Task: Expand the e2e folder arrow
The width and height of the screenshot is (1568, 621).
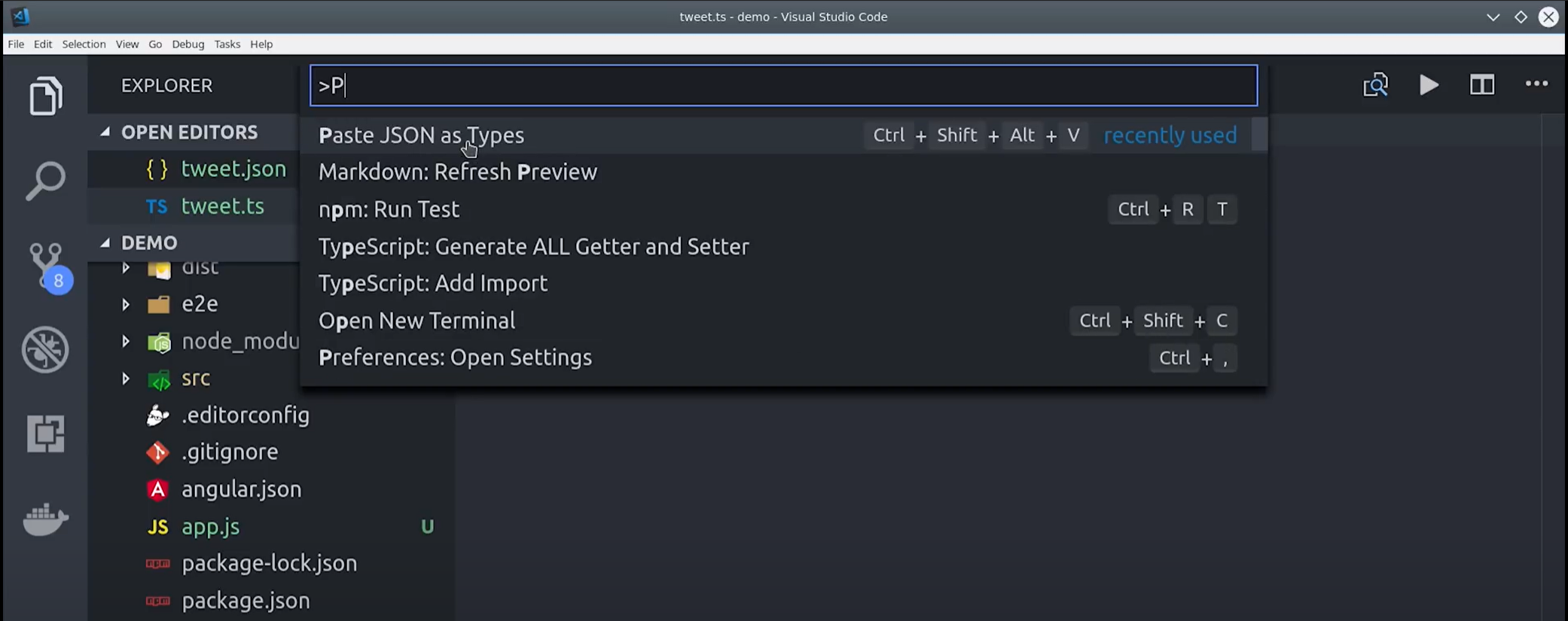Action: click(x=126, y=304)
